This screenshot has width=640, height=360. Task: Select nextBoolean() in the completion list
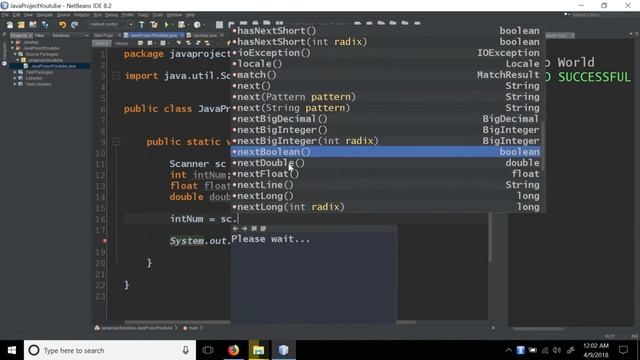pos(386,152)
